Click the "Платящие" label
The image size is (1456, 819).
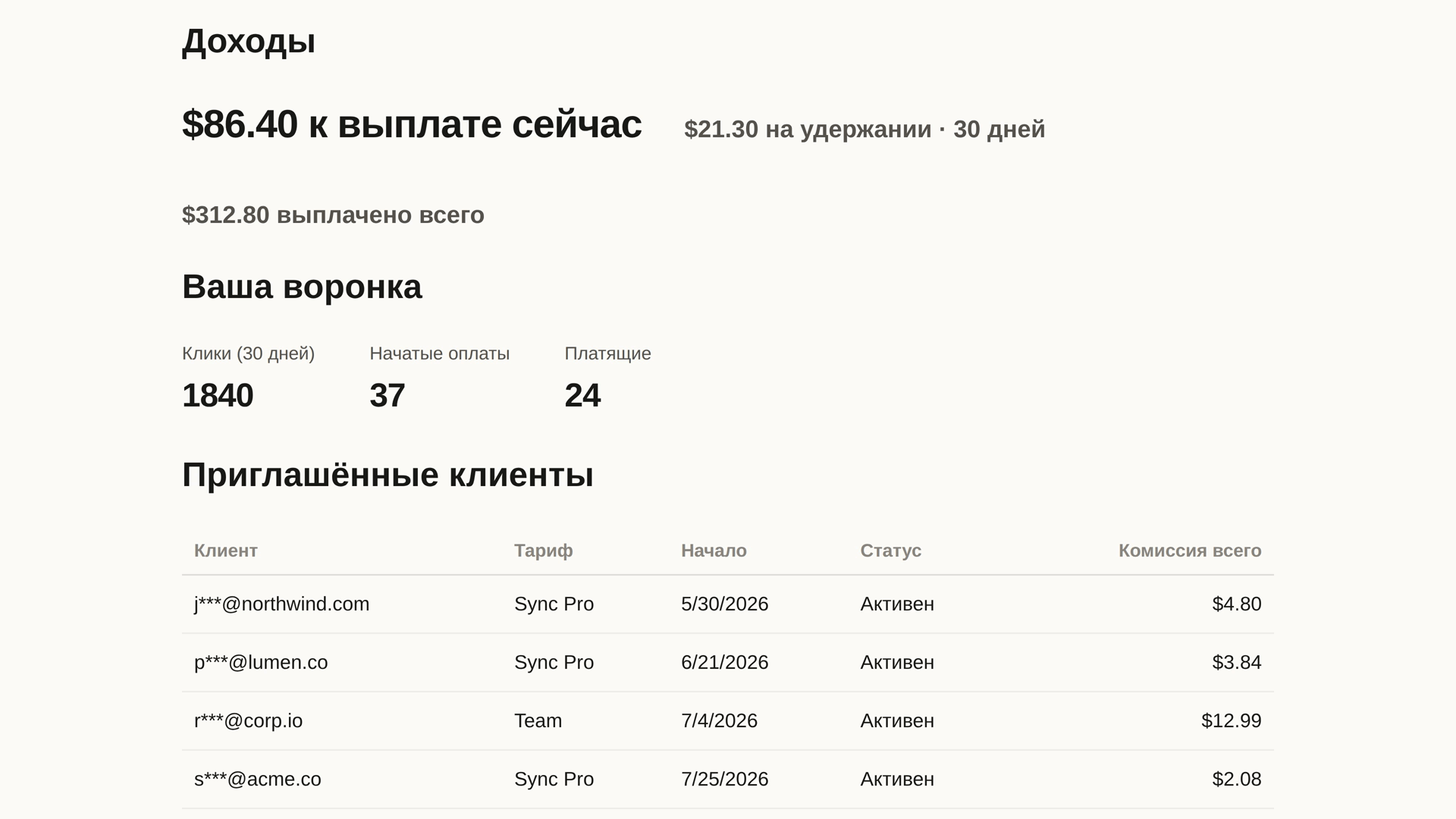pos(607,353)
